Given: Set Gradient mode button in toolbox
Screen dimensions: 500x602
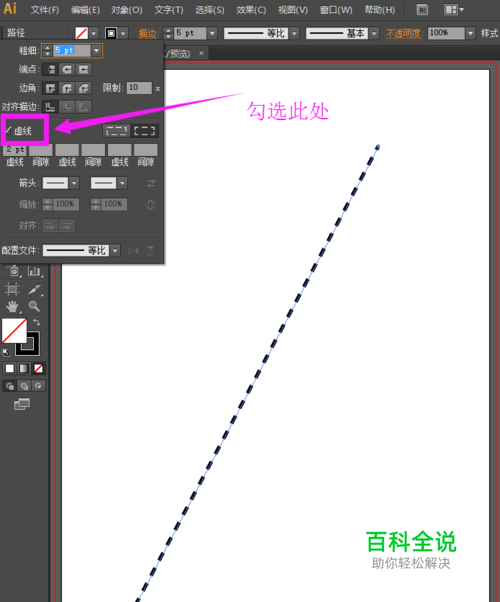Looking at the screenshot, I should point(24,369).
